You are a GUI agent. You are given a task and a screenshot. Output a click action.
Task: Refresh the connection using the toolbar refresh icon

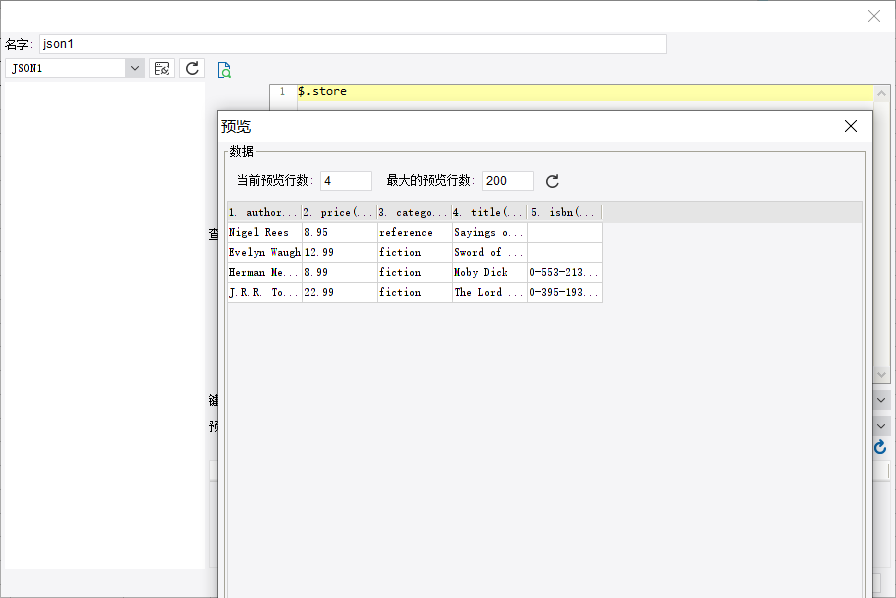(x=193, y=68)
